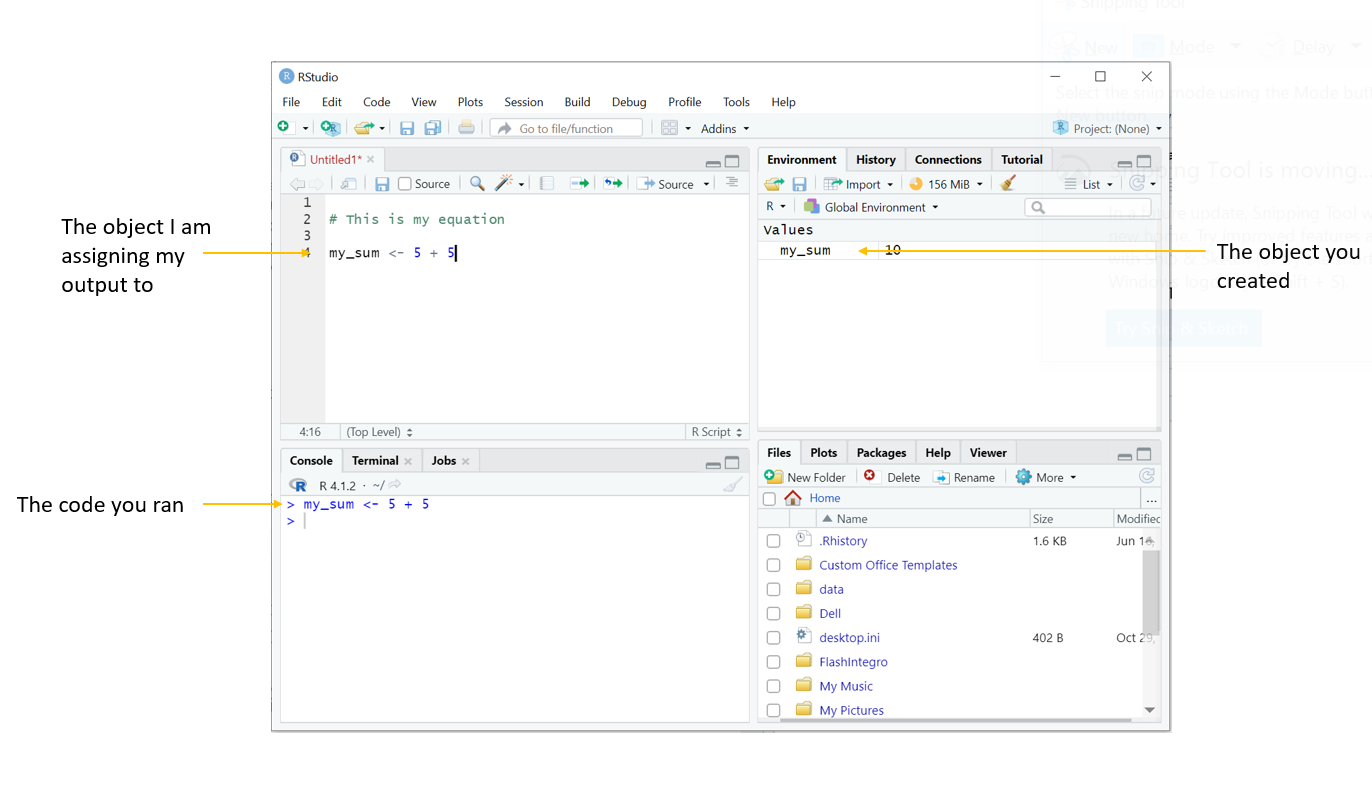Open the Tools menu
This screenshot has height=801, width=1372.
pos(736,102)
